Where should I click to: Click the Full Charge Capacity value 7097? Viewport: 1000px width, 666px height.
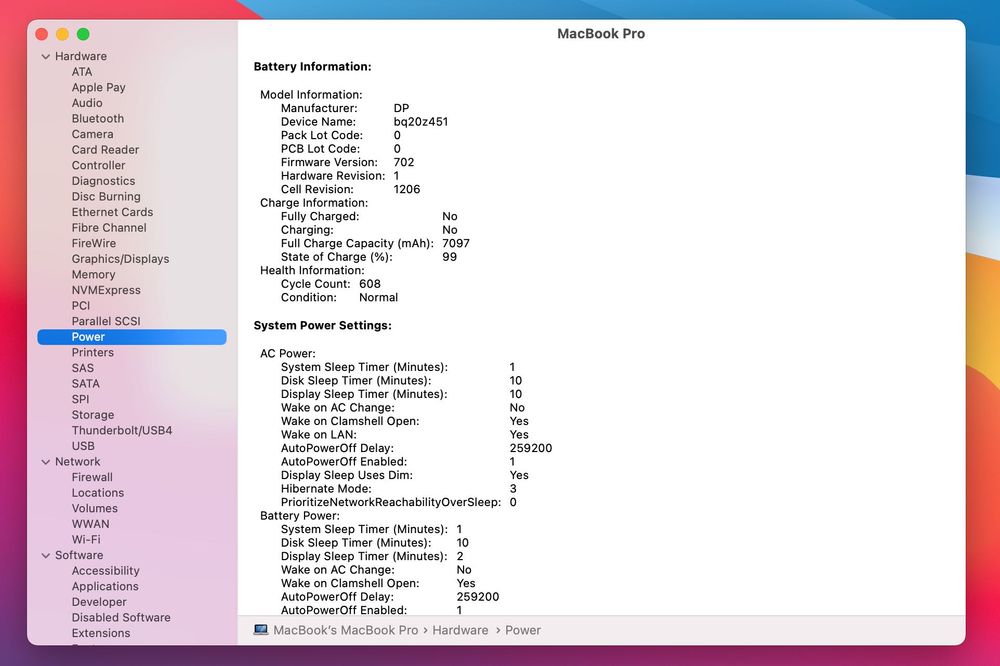click(456, 244)
